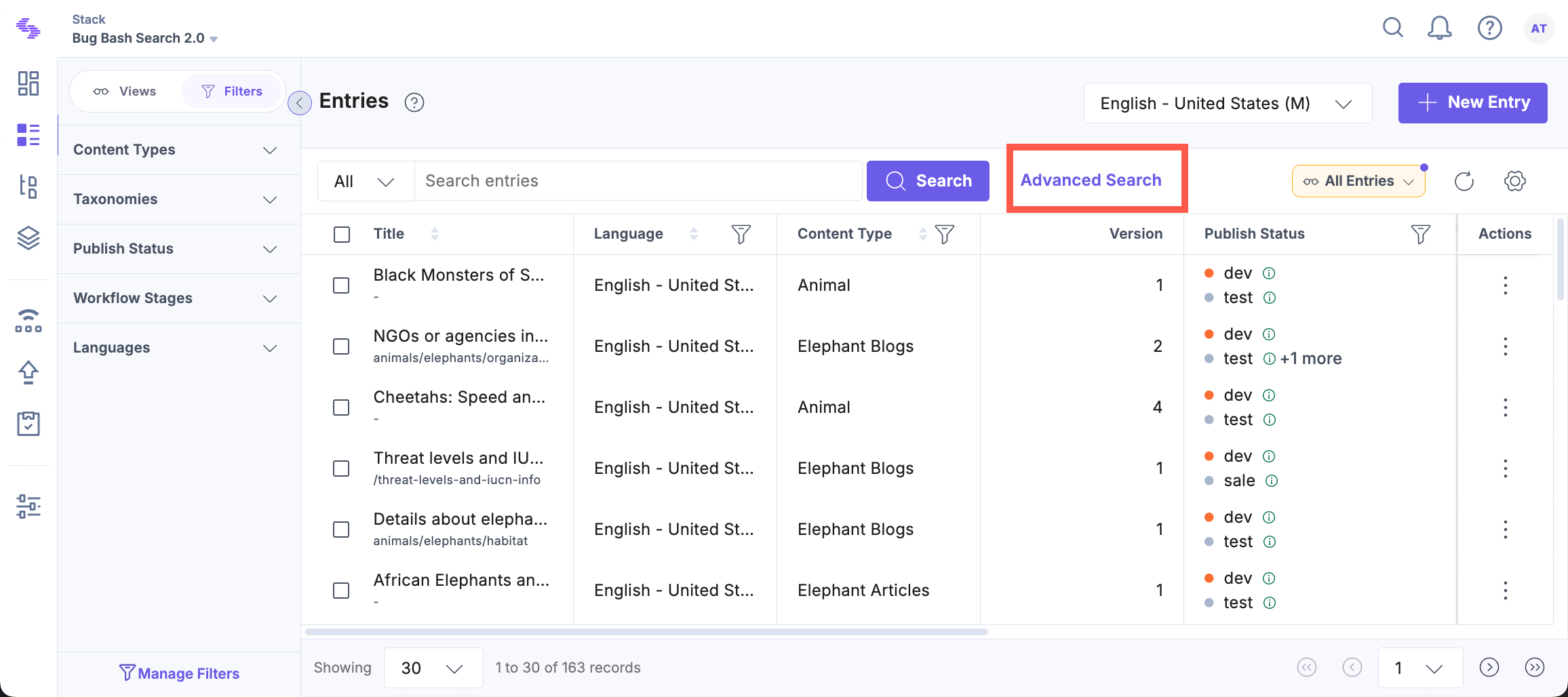Toggle the select-all entries checkbox
The width and height of the screenshot is (1568, 697).
[x=342, y=234]
